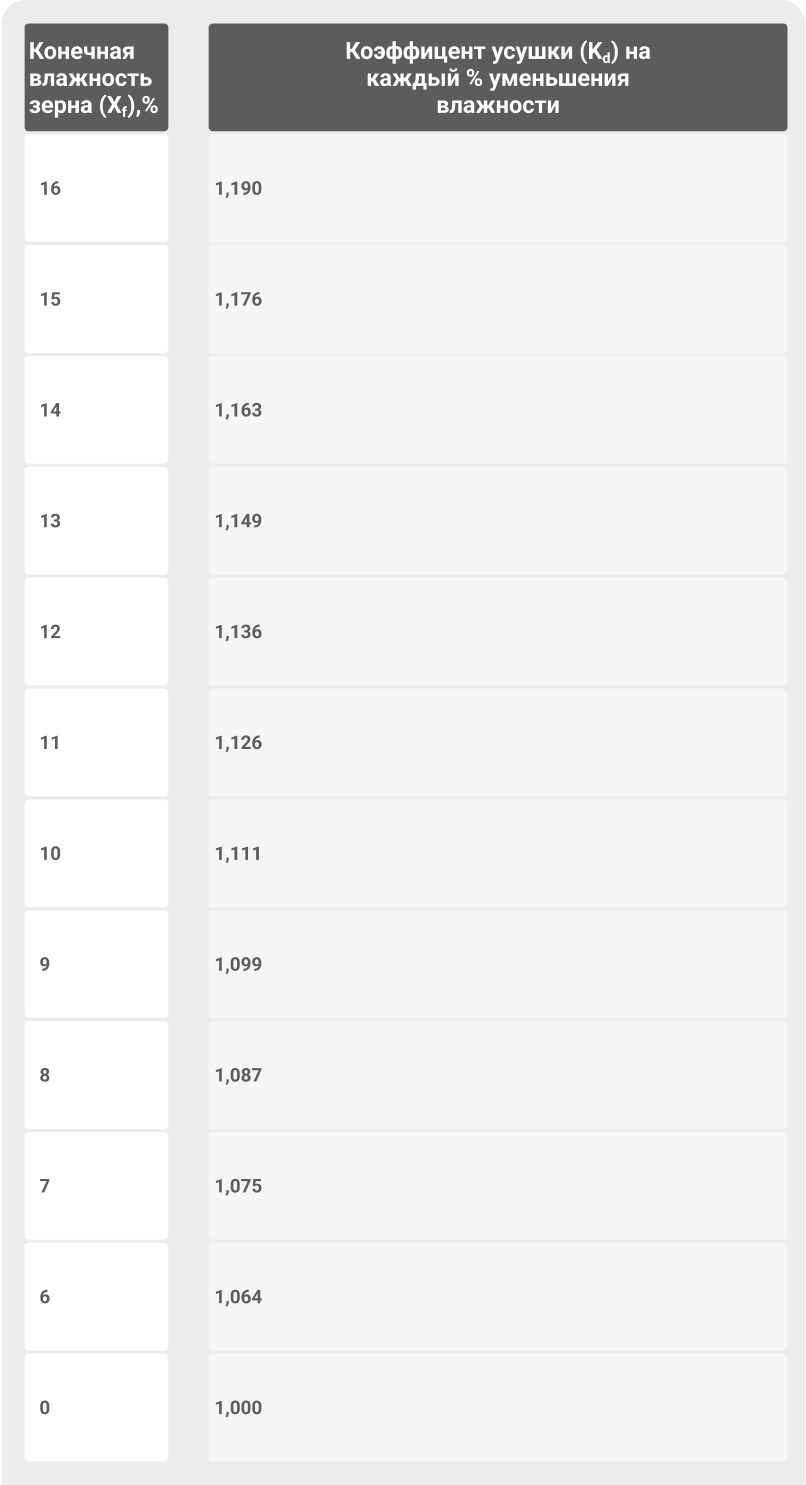This screenshot has width=806, height=1485.
Task: Click the coefficient cell showing 1,075
Action: tap(497, 1187)
